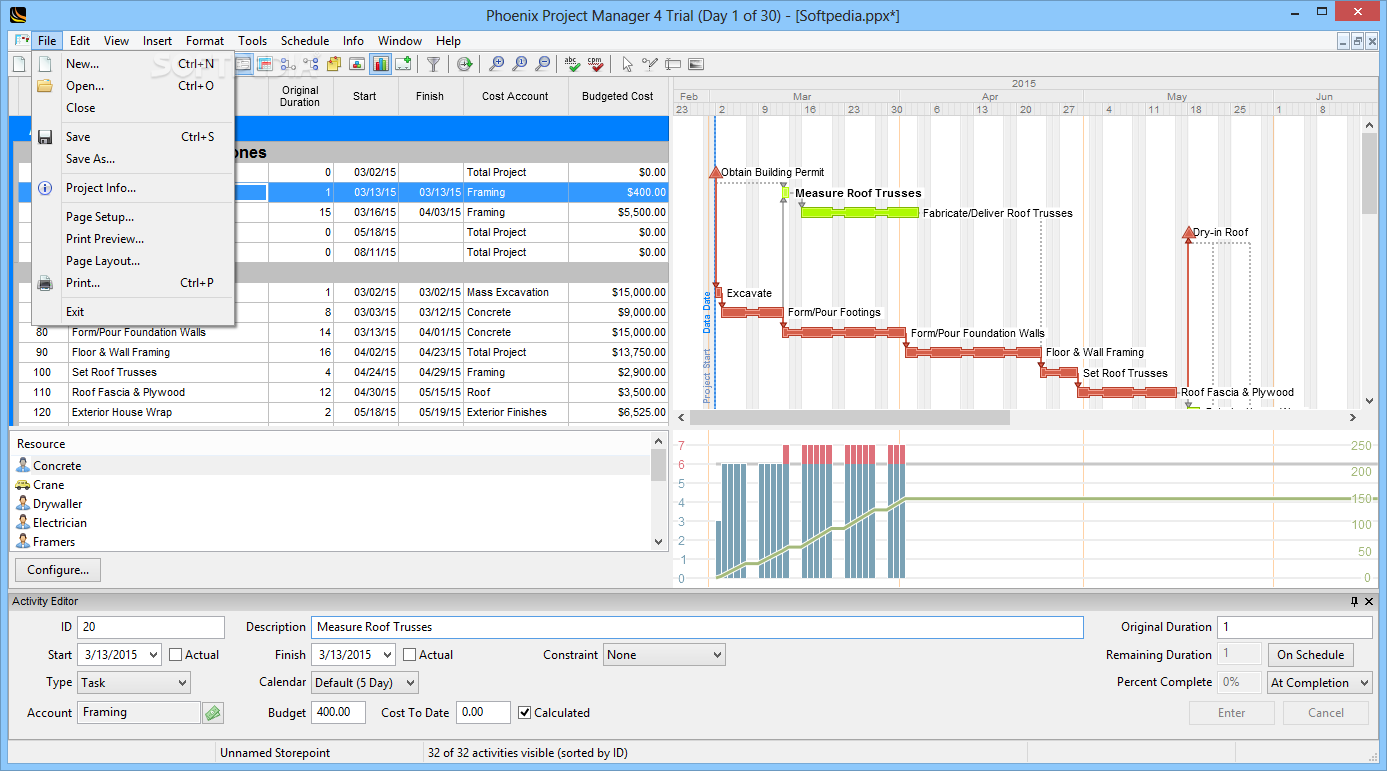
Task: Click the Description field
Action: point(697,627)
